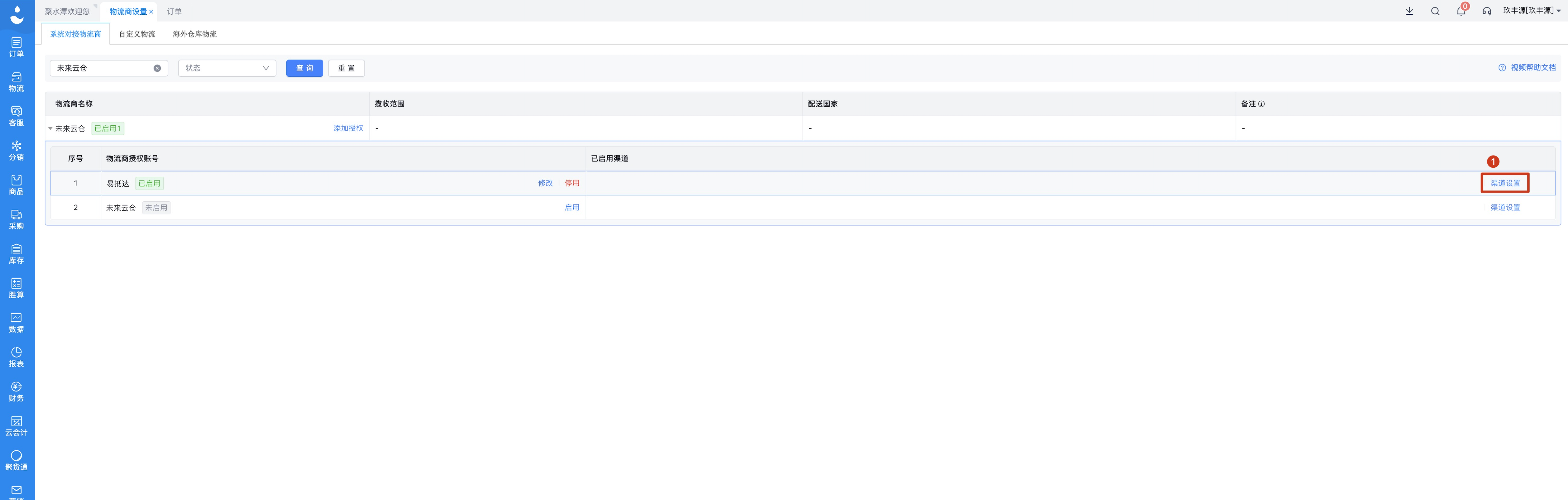Open the 订单 sidebar module
The width and height of the screenshot is (1568, 500).
[17, 47]
